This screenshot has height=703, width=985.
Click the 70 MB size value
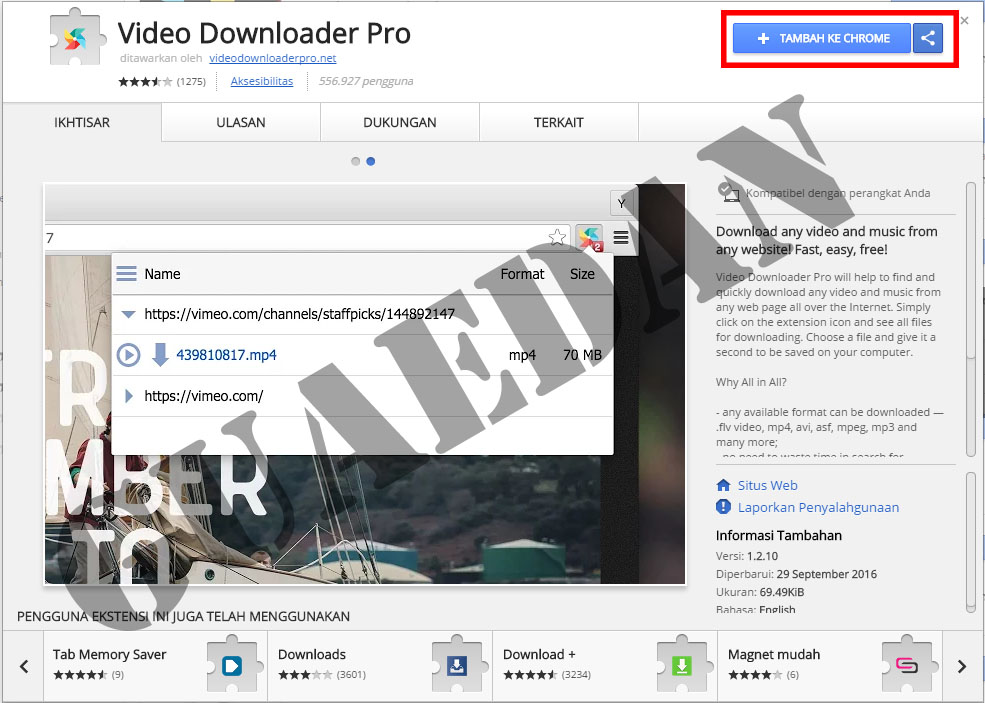[582, 355]
